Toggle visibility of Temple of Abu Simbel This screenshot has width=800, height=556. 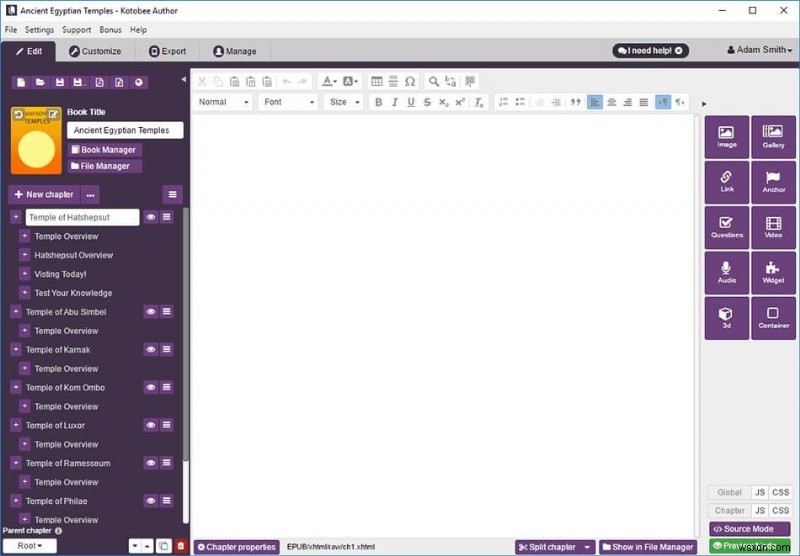click(151, 312)
